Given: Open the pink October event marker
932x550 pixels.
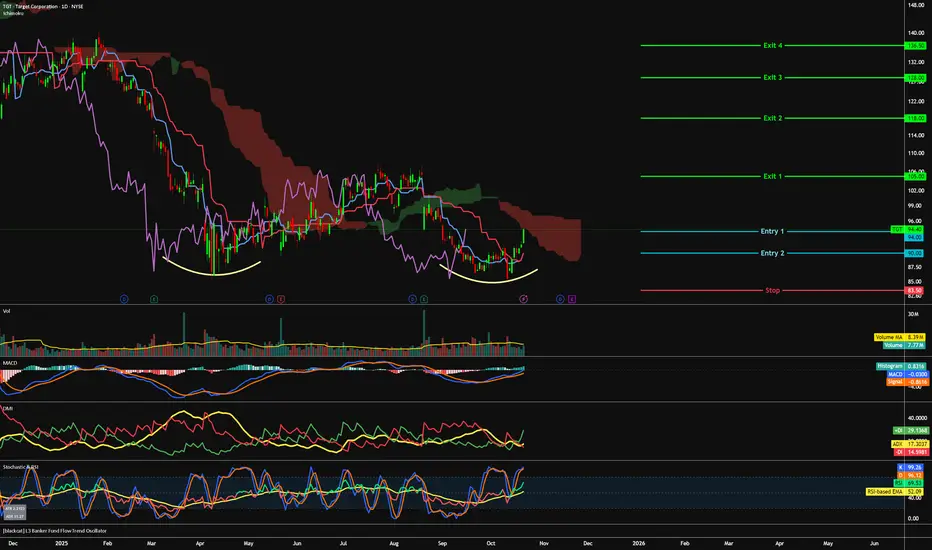Looking at the screenshot, I should pos(523,299).
